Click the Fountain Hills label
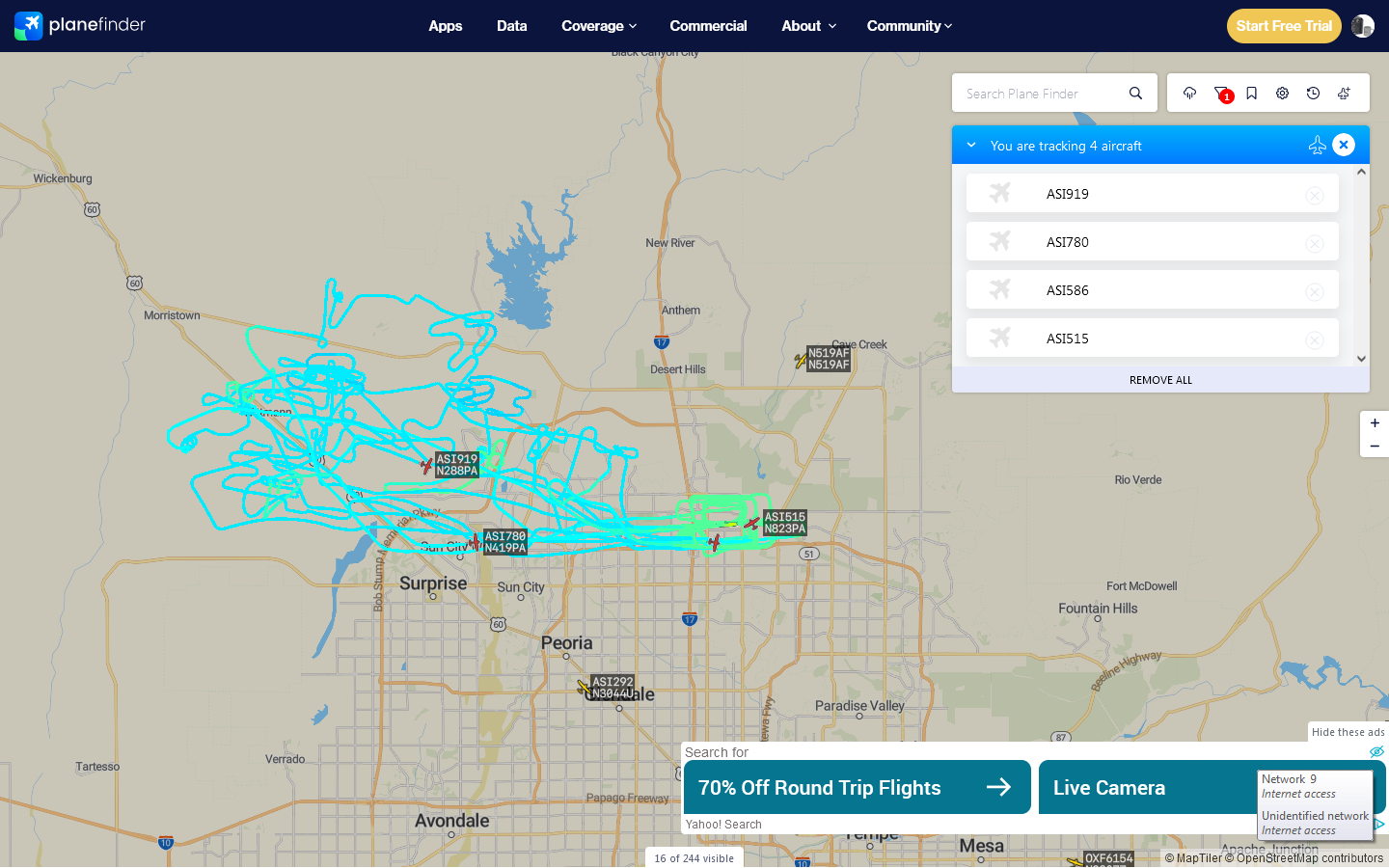Viewport: 1389px width, 868px height. [x=1098, y=609]
